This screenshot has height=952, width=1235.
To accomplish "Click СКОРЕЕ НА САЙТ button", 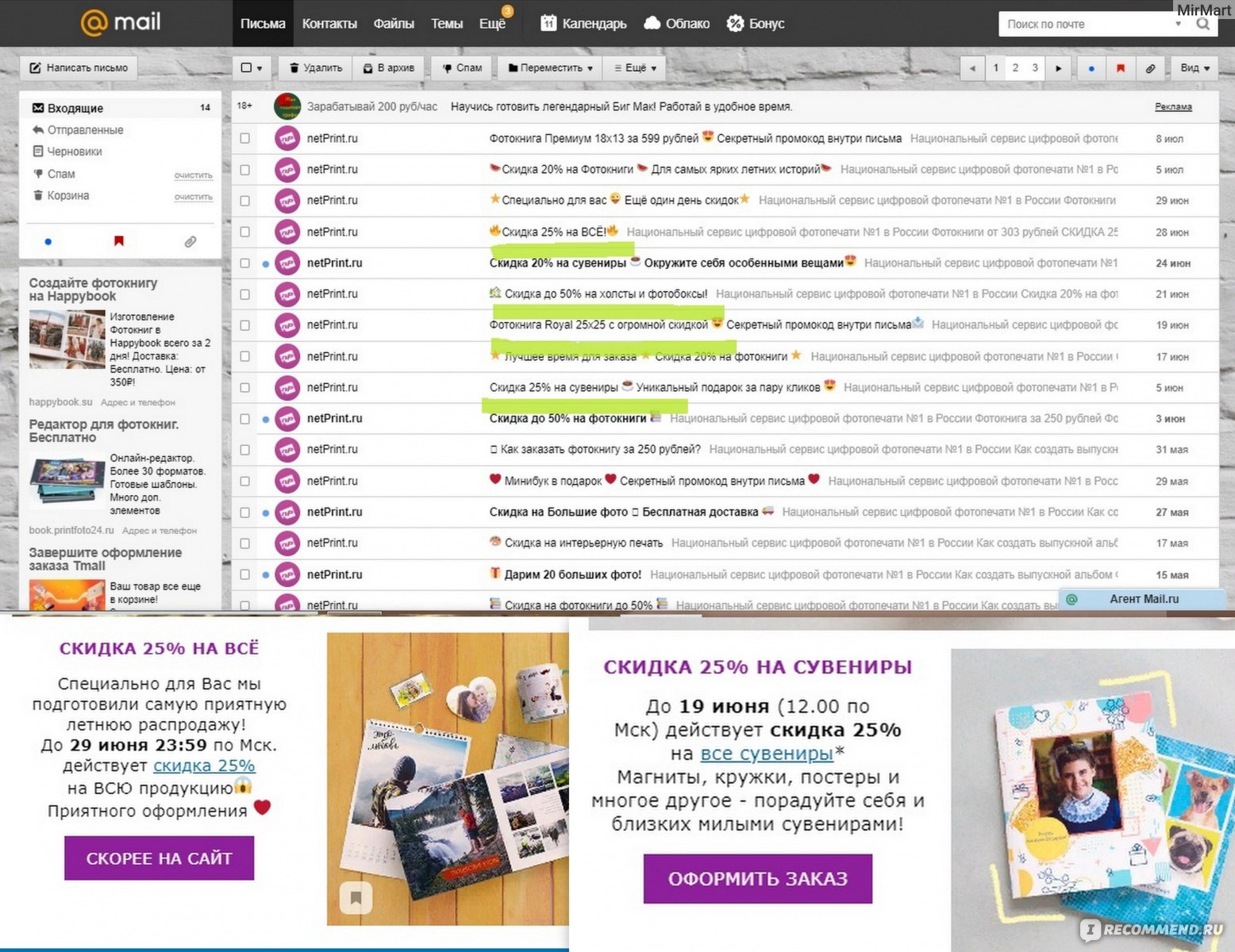I will pyautogui.click(x=159, y=858).
